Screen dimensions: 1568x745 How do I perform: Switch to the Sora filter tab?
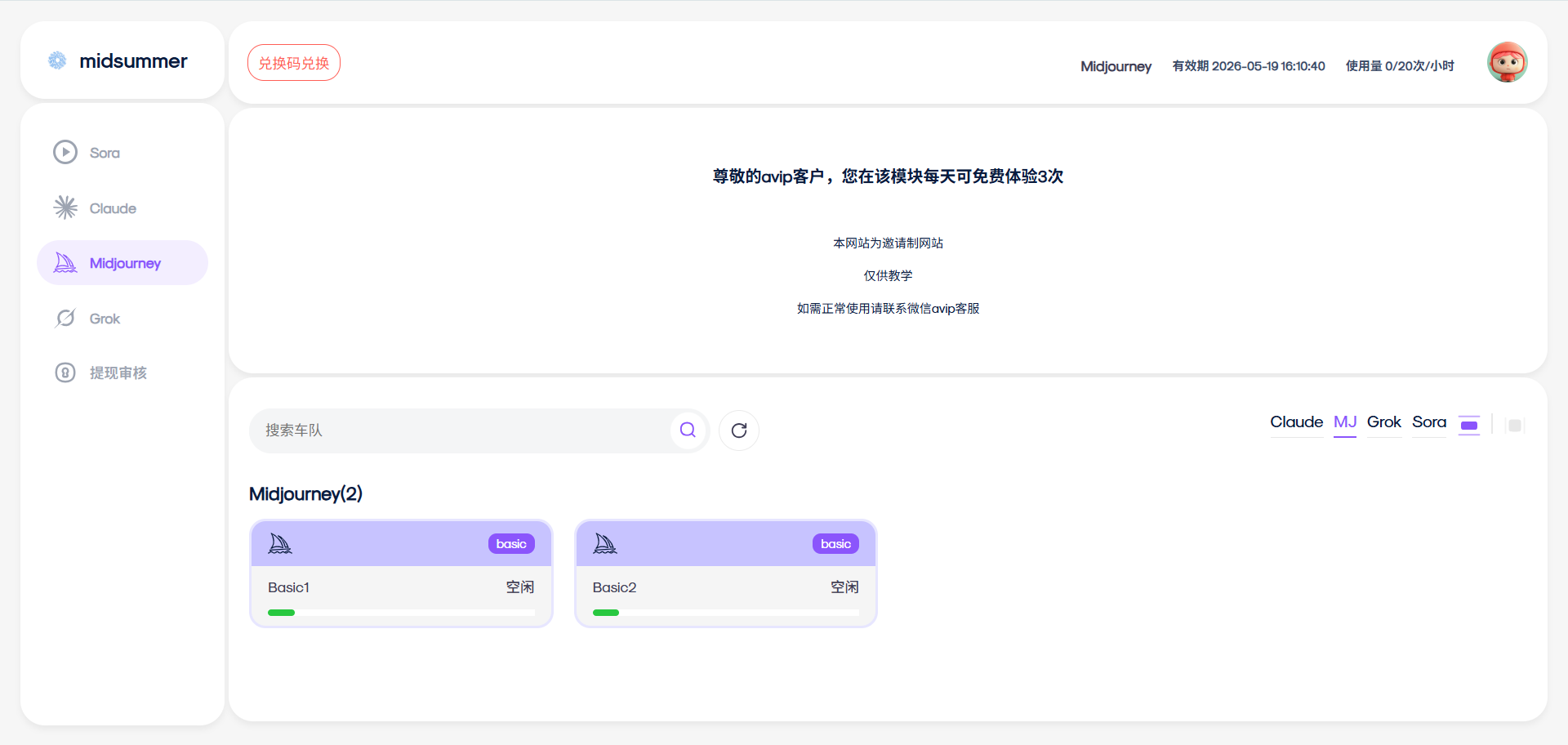click(1429, 422)
